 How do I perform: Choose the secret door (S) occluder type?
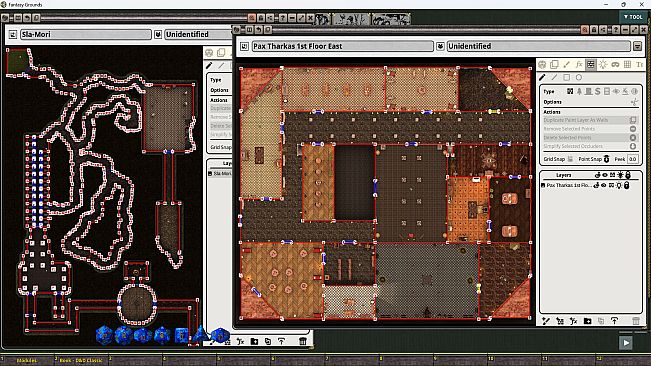click(x=597, y=91)
